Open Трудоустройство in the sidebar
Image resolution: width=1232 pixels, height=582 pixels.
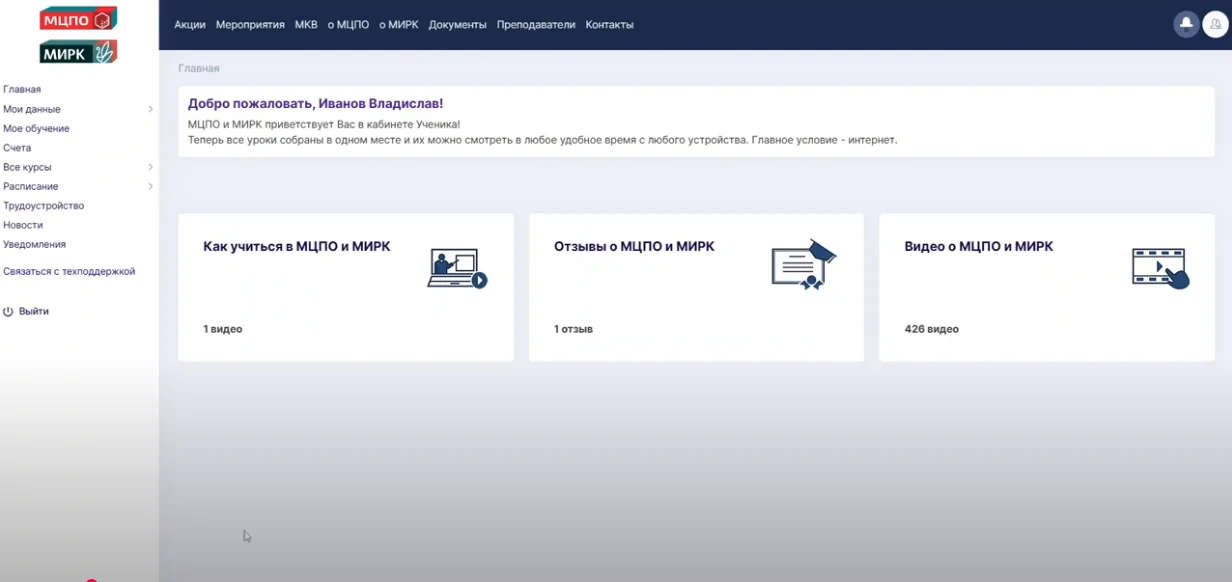point(44,206)
